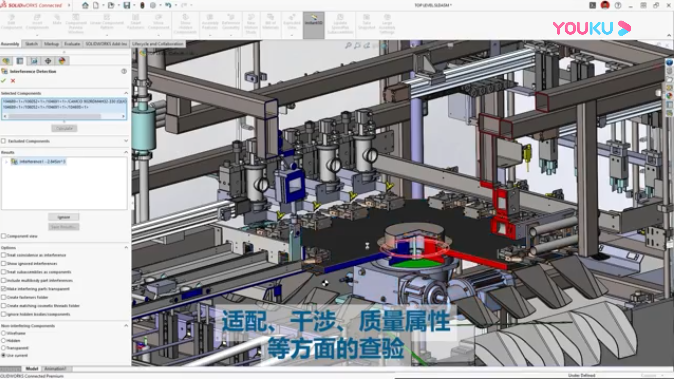Expand the Excluded Components section
The image size is (674, 379).
(126, 141)
